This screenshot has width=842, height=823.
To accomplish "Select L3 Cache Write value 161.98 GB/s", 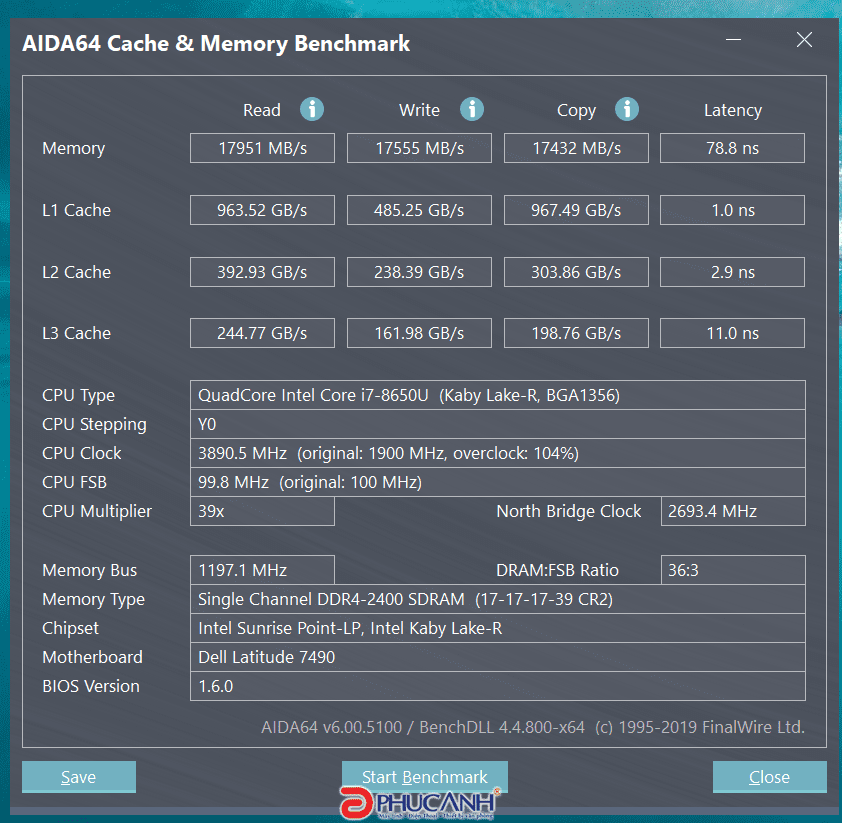I will click(419, 333).
